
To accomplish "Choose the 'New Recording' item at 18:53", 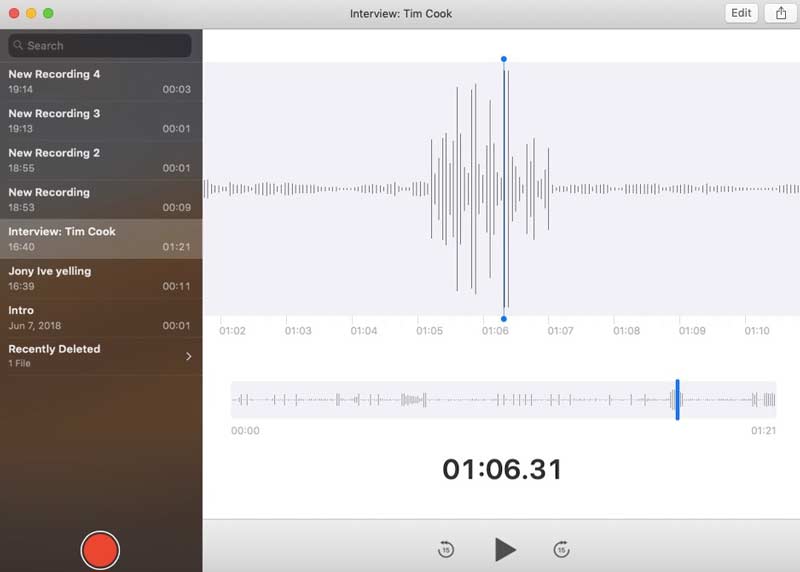I will pos(100,199).
